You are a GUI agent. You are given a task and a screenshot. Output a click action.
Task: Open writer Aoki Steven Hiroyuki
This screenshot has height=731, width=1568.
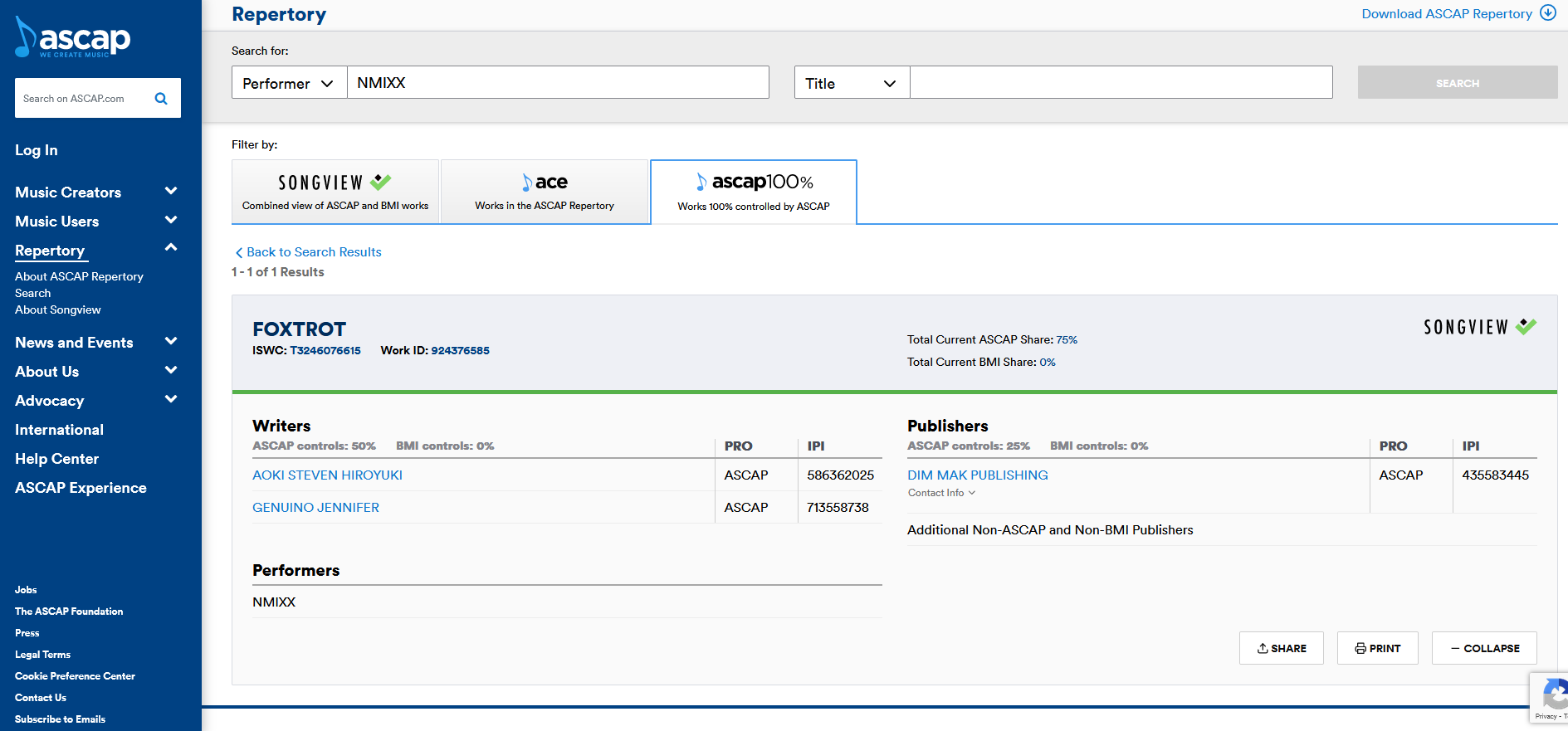327,475
